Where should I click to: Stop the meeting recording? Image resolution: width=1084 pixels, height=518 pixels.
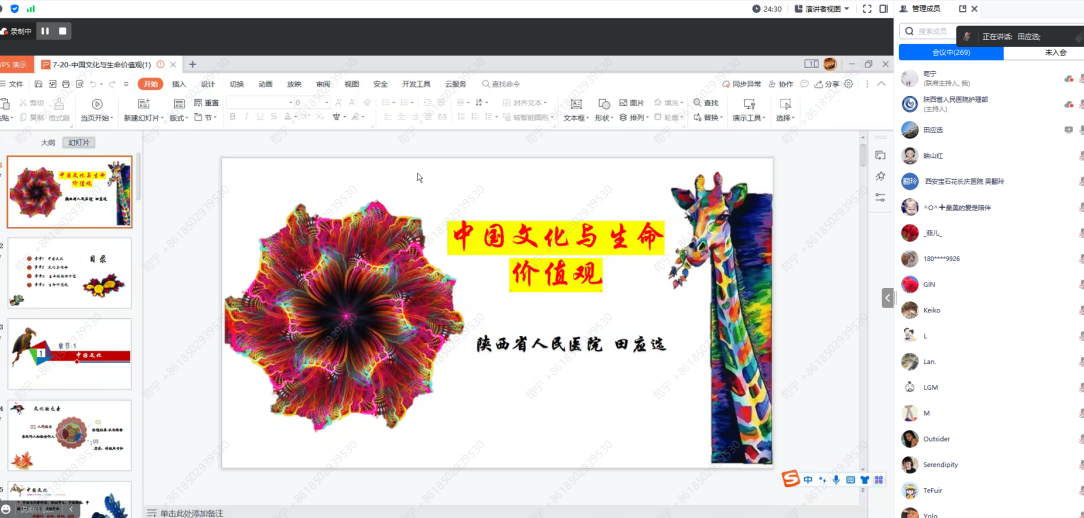[63, 31]
